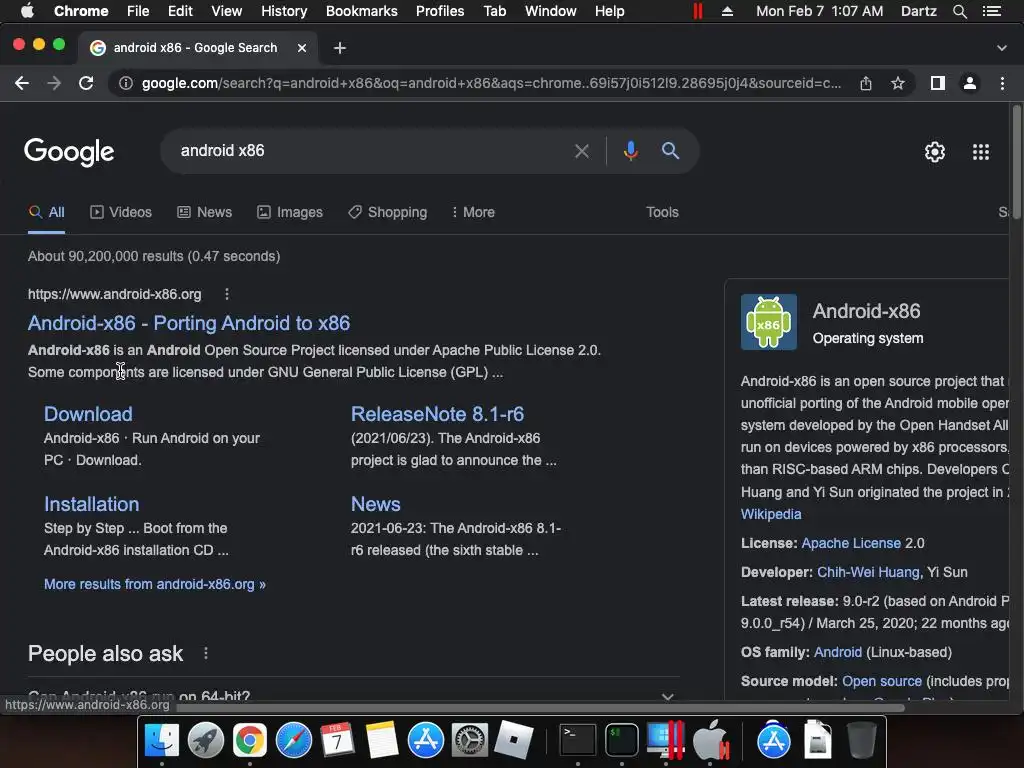Switch to the Images results tab
Screen dimensions: 1024x768
click(290, 212)
